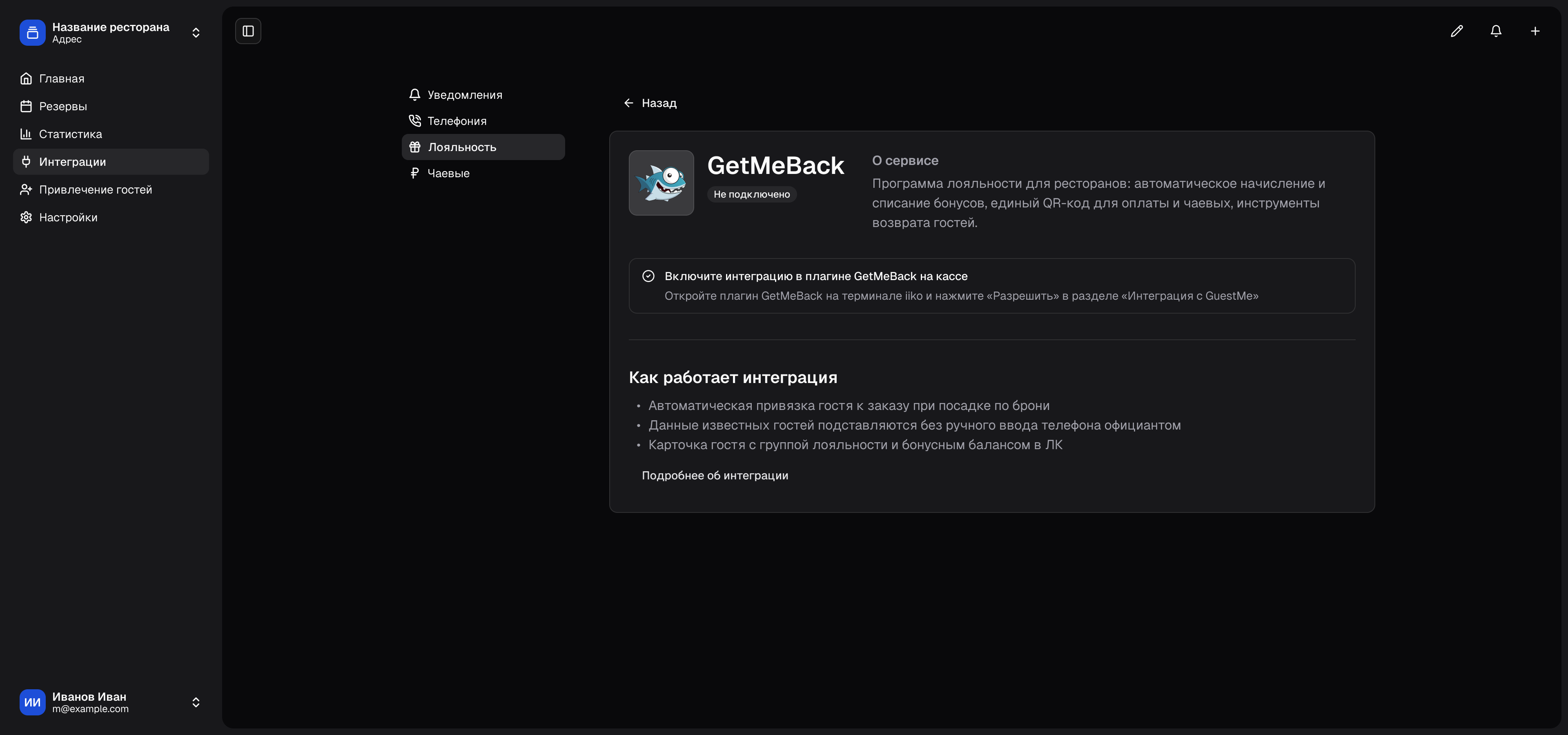Switch to Телефония tab
Screen dimensions: 1568x735
point(483,121)
